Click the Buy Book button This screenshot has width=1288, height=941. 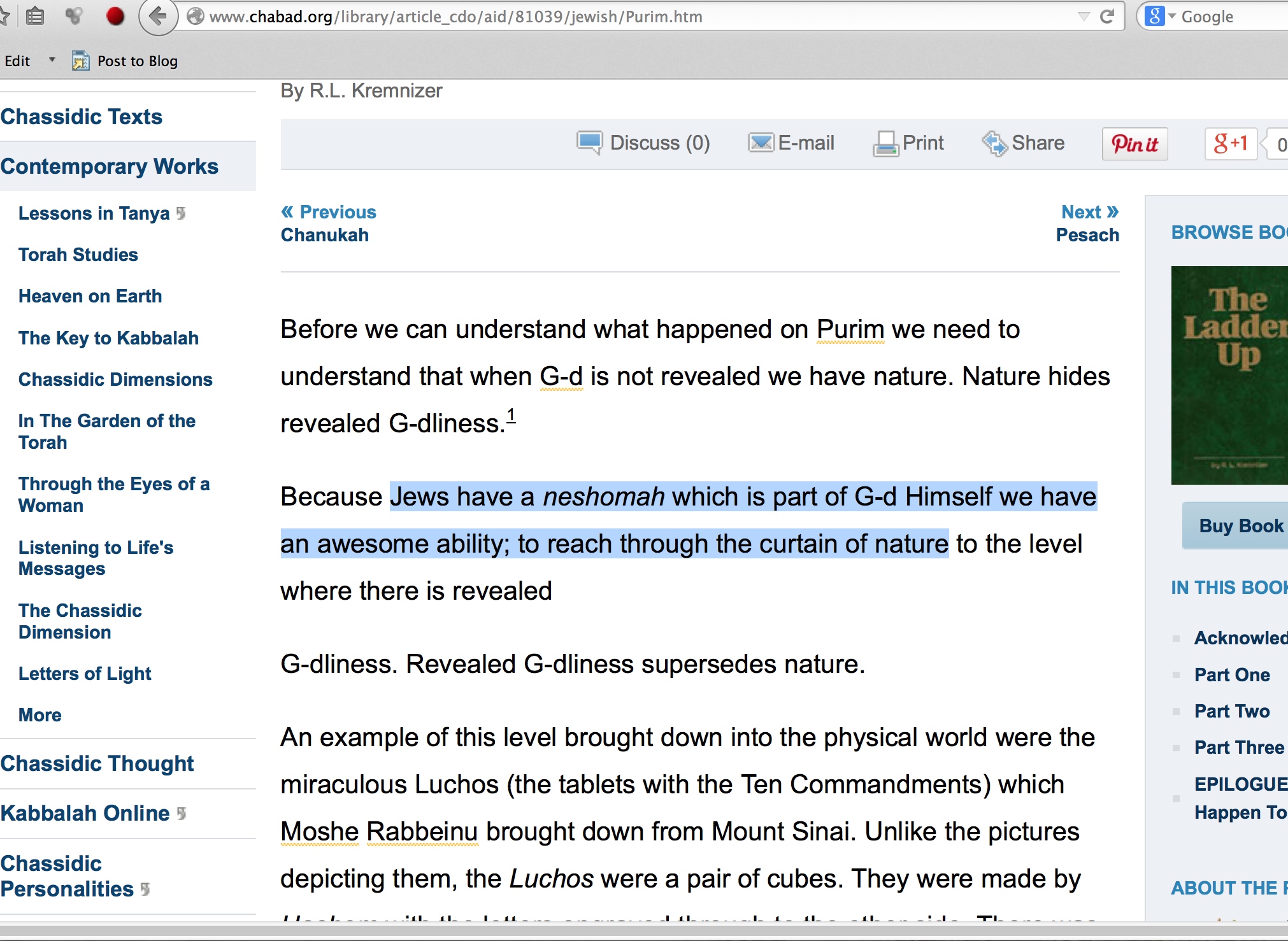[x=1240, y=526]
